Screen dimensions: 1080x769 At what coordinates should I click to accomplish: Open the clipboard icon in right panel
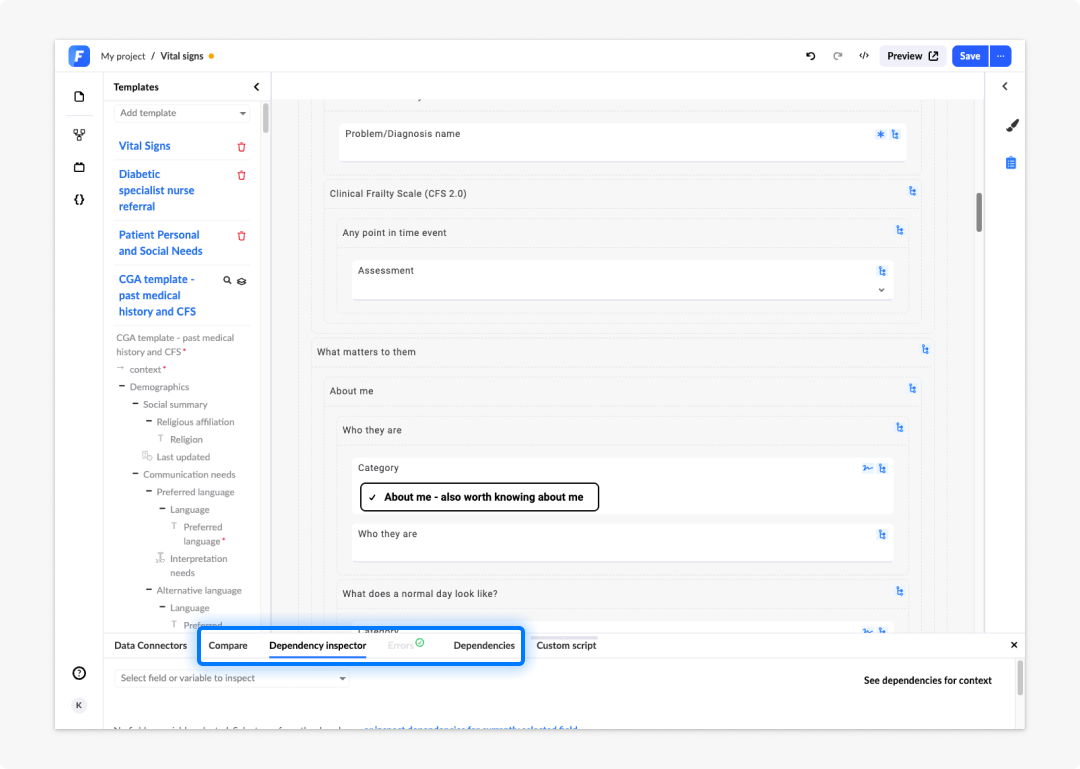click(x=1010, y=163)
